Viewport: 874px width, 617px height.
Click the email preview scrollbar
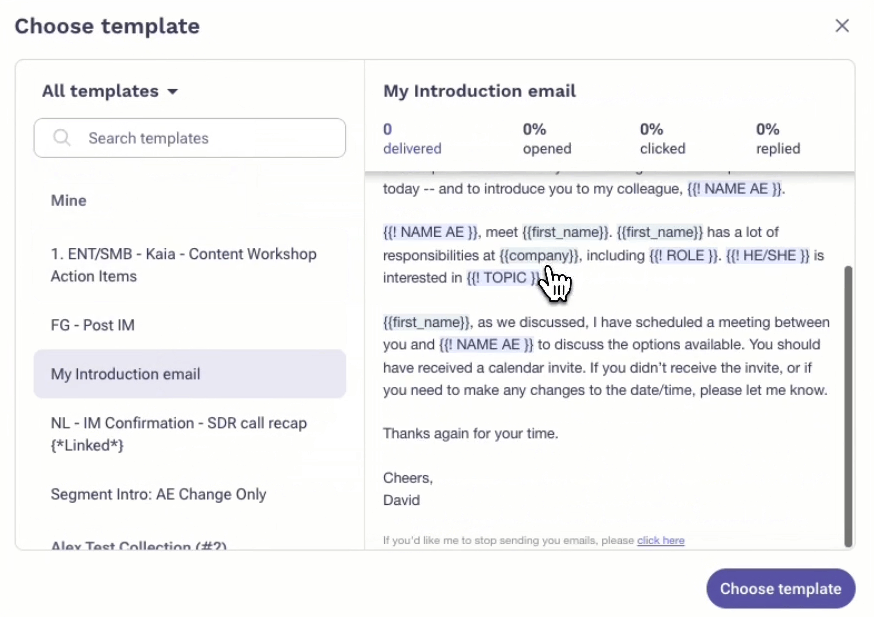pyautogui.click(x=848, y=406)
